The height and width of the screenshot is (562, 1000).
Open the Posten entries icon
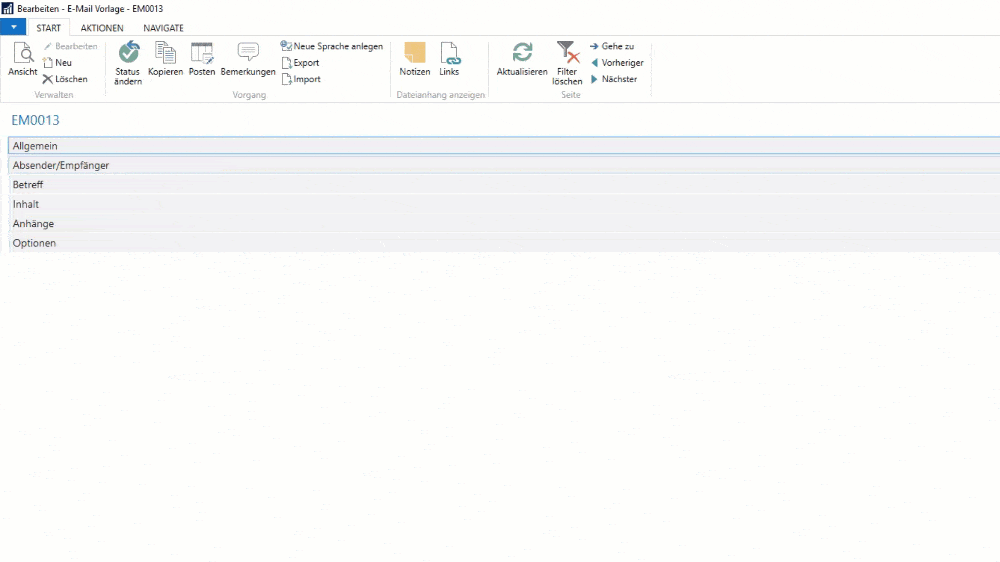pyautogui.click(x=202, y=59)
